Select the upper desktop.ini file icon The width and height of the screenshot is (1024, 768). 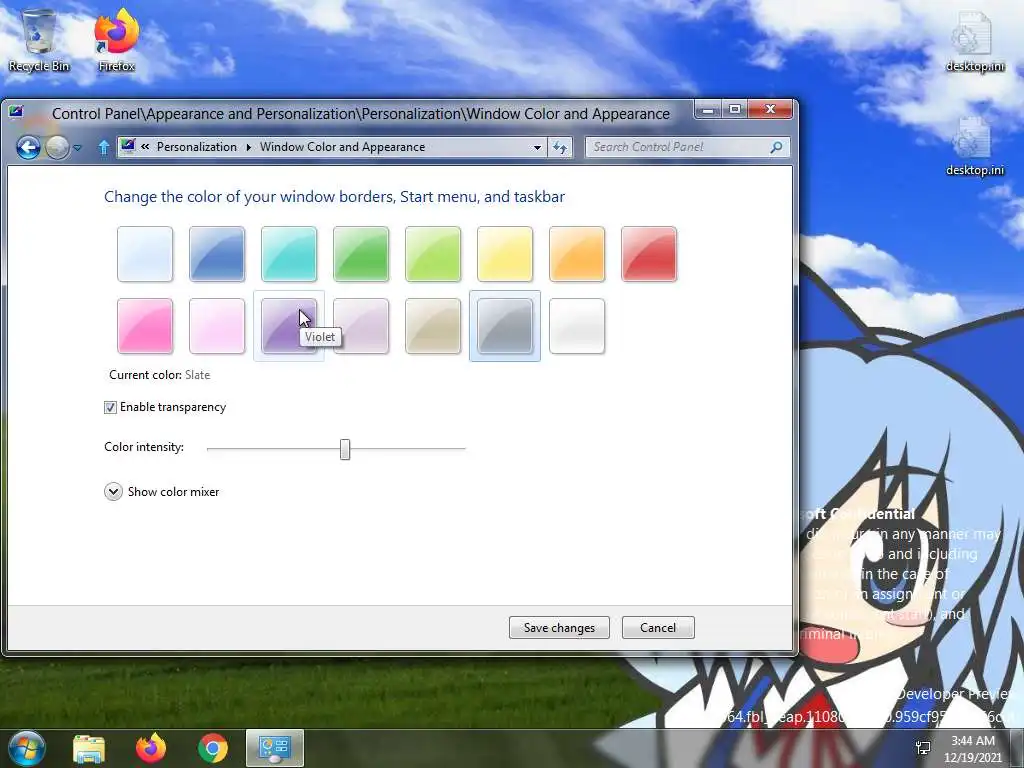point(974,42)
